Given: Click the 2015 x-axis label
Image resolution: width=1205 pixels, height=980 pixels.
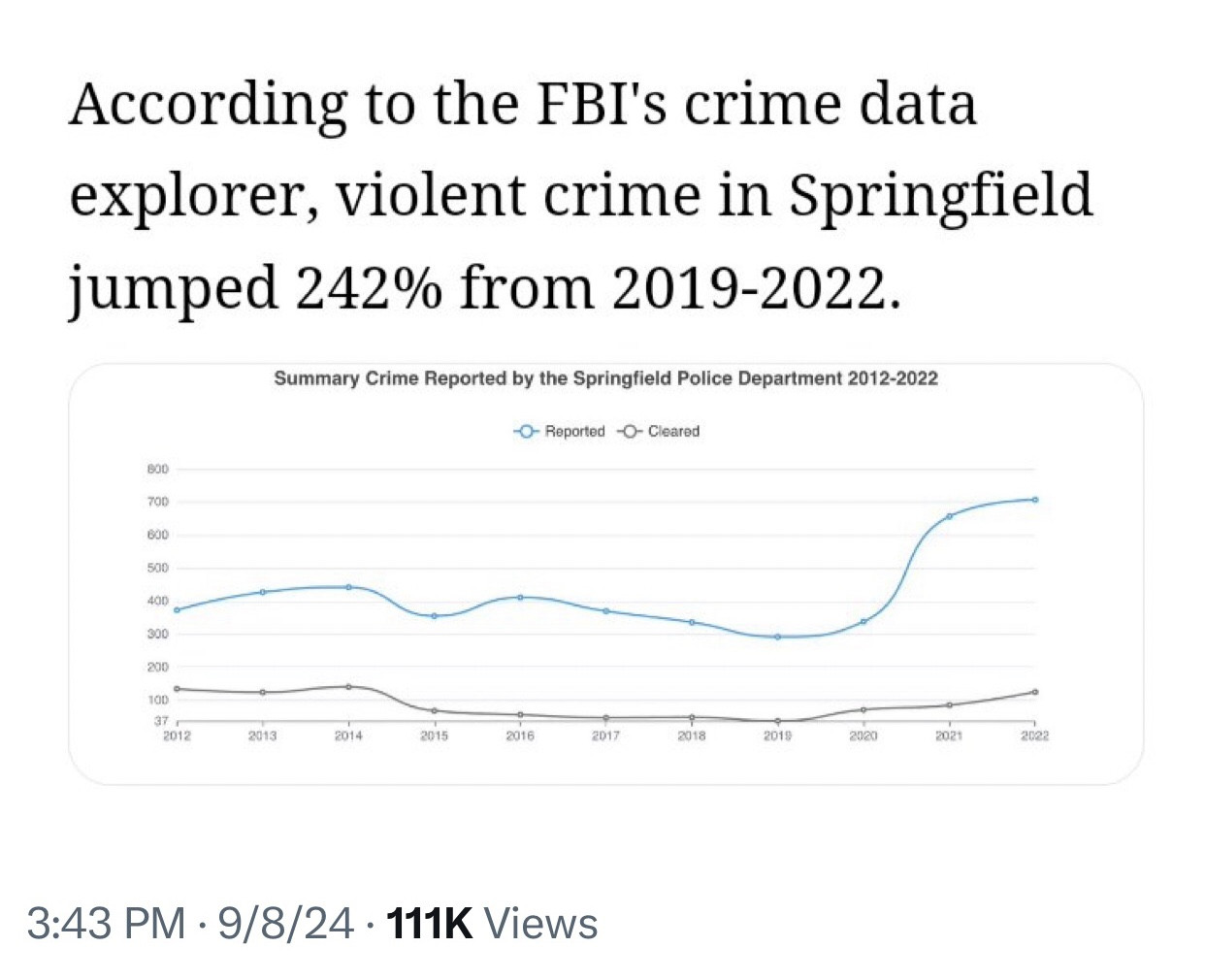Looking at the screenshot, I should (x=434, y=736).
